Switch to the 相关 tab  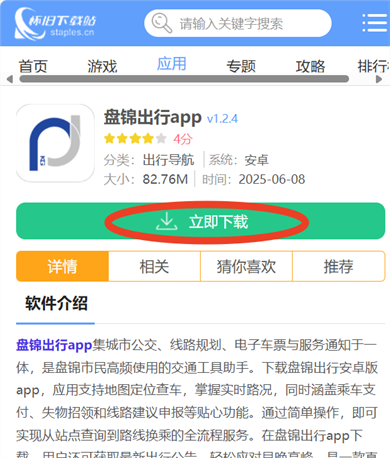tap(154, 266)
